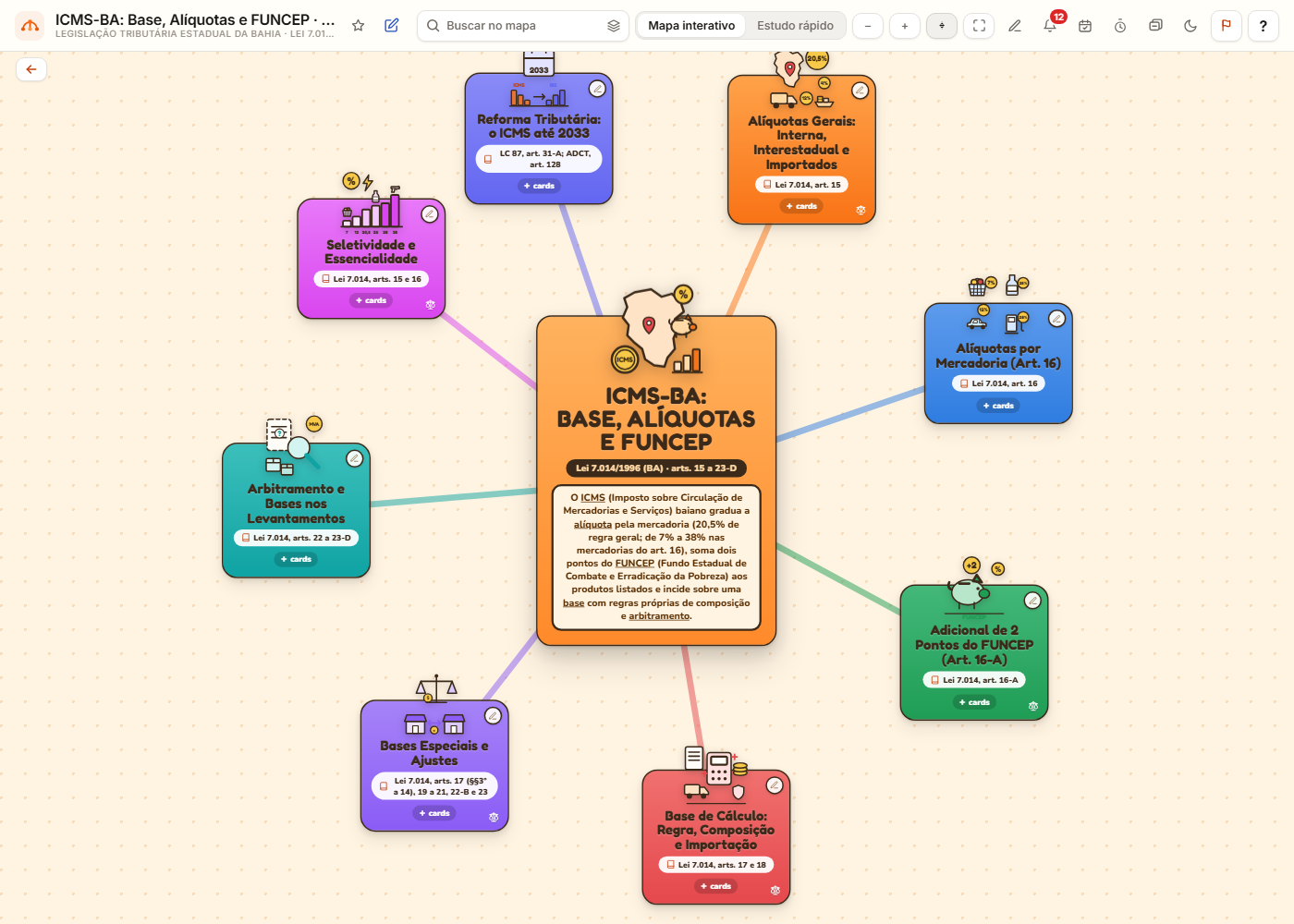Edit the Alíquotas por Mercadoria node
The width and height of the screenshot is (1294, 924).
click(1057, 319)
